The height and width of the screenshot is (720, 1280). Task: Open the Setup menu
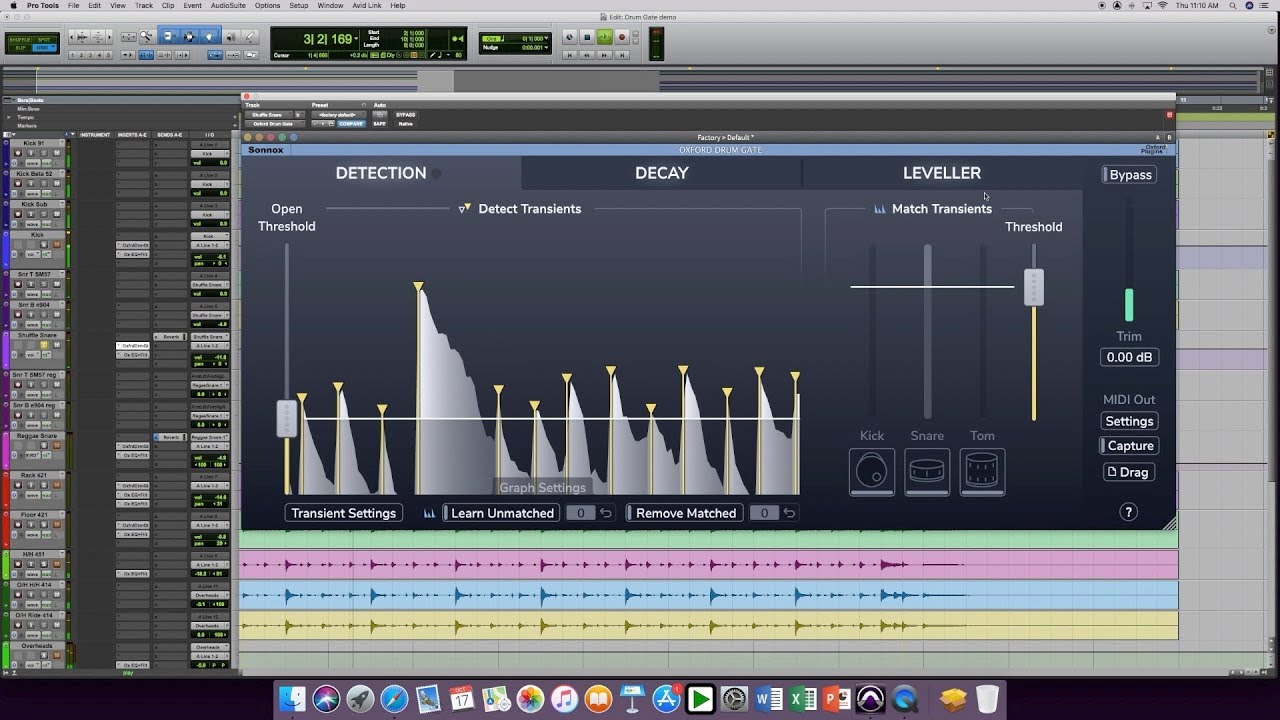point(298,6)
